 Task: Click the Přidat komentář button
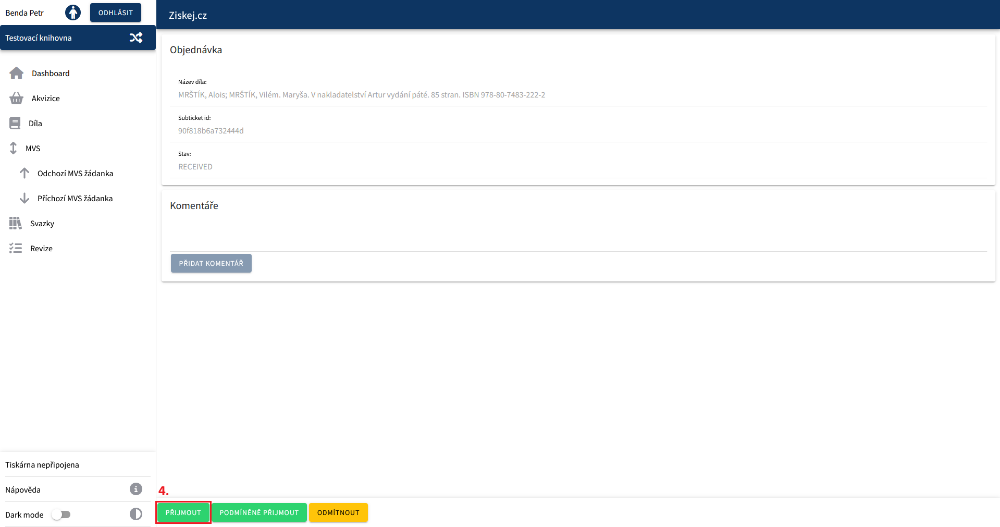[x=211, y=263]
